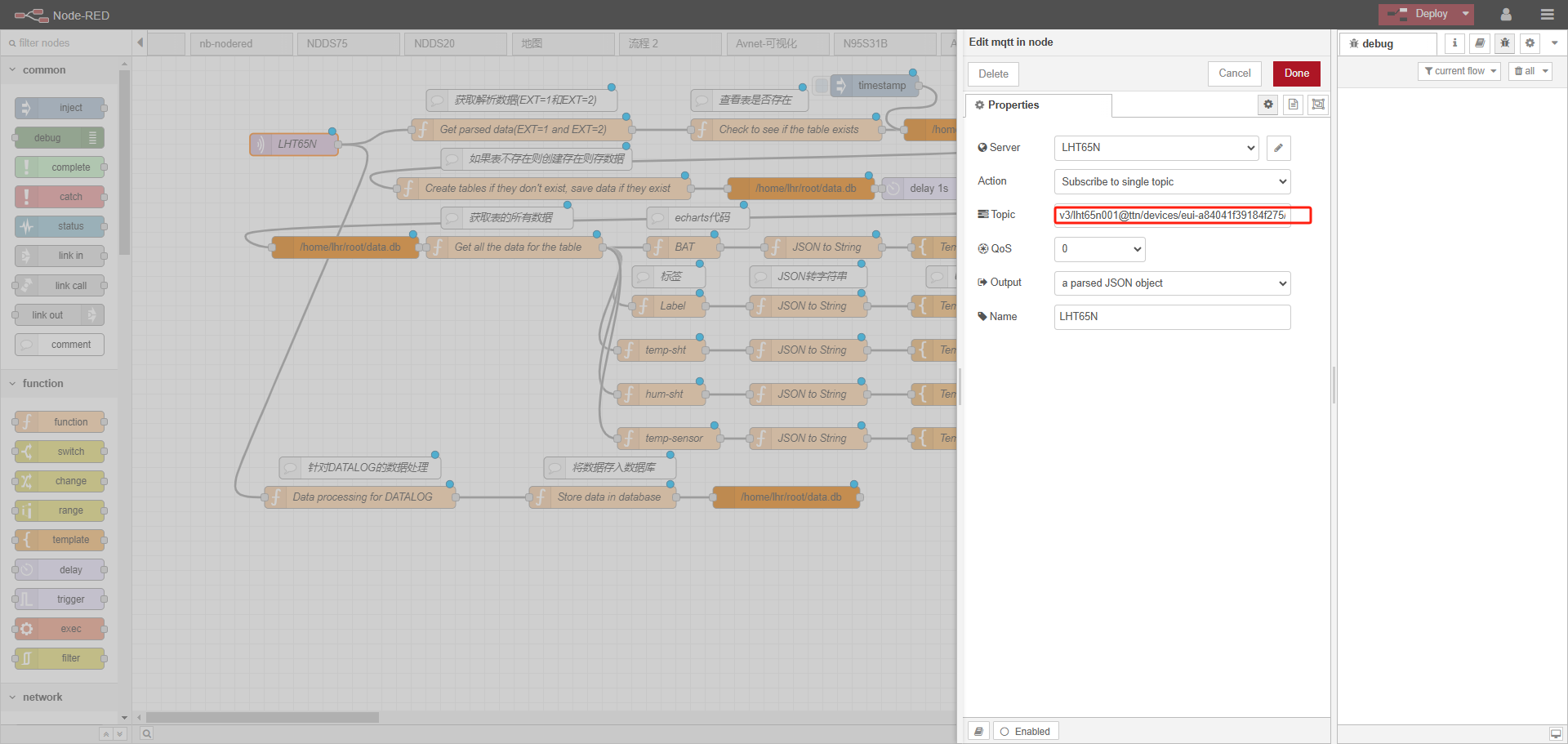This screenshot has height=744, width=1568.
Task: Open the configuration nodes gear in sidebar
Action: (1530, 43)
